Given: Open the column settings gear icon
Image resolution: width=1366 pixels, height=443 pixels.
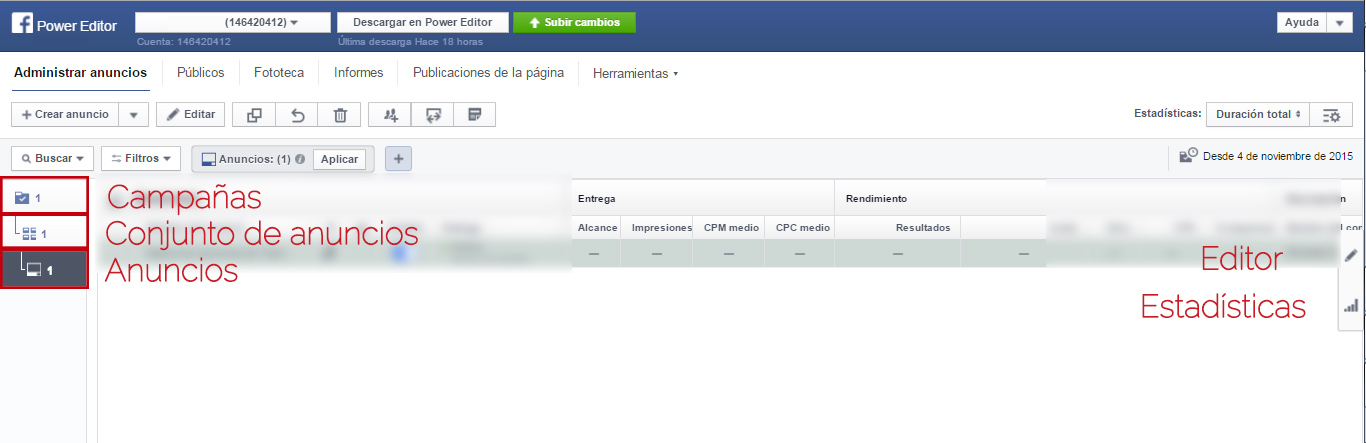Looking at the screenshot, I should tap(1331, 115).
